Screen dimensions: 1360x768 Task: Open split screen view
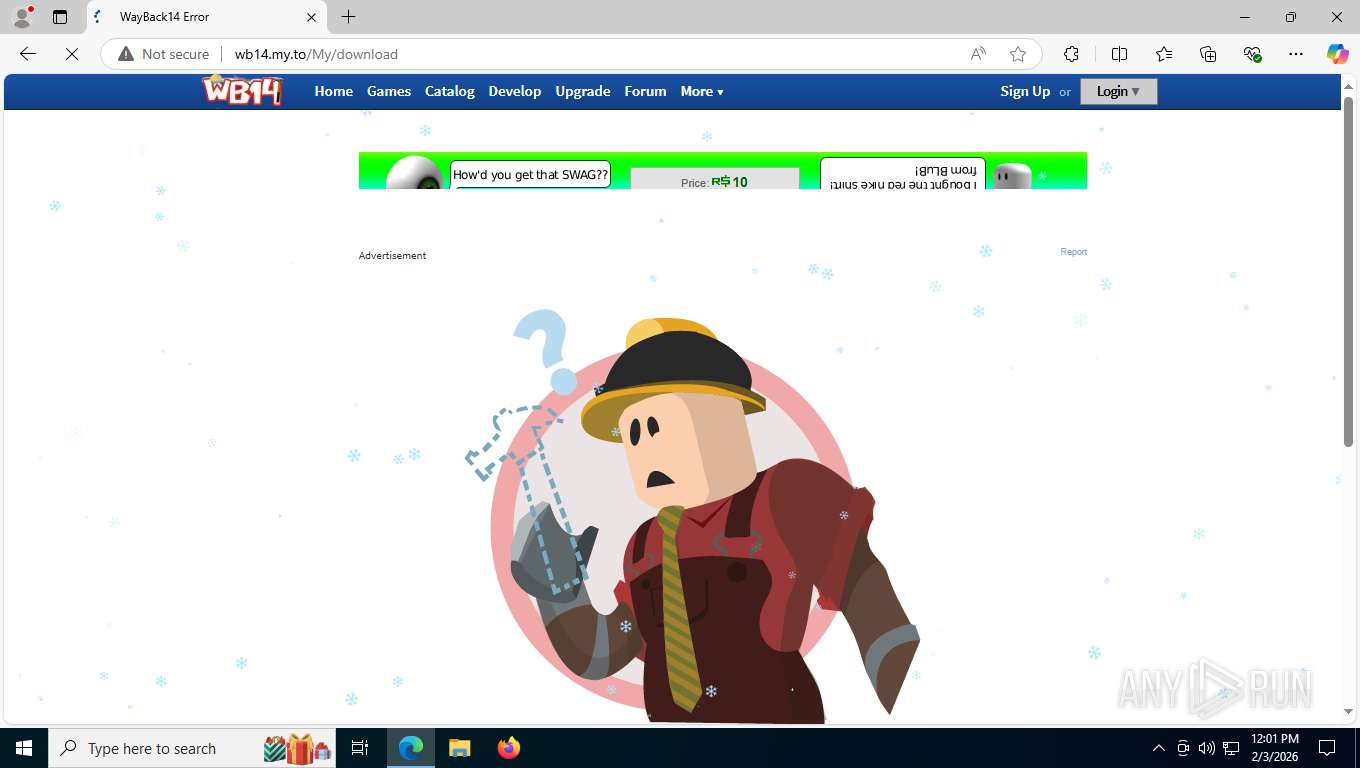point(1119,54)
